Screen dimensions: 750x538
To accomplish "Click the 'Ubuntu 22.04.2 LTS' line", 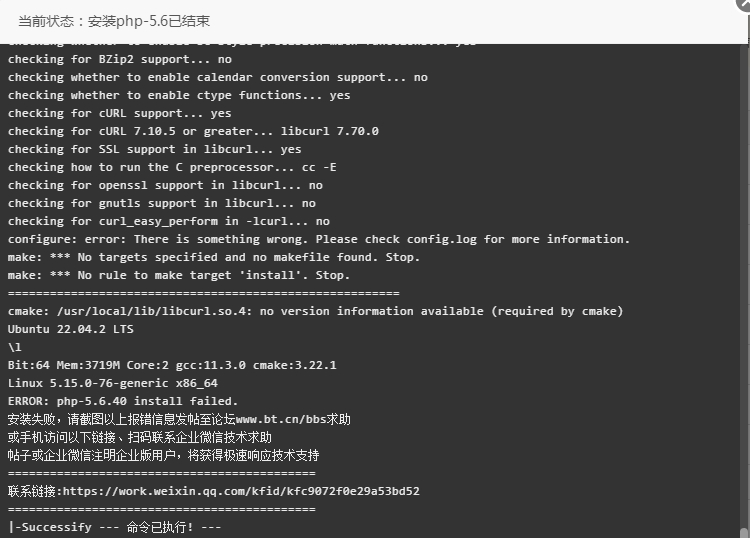I will (71, 329).
